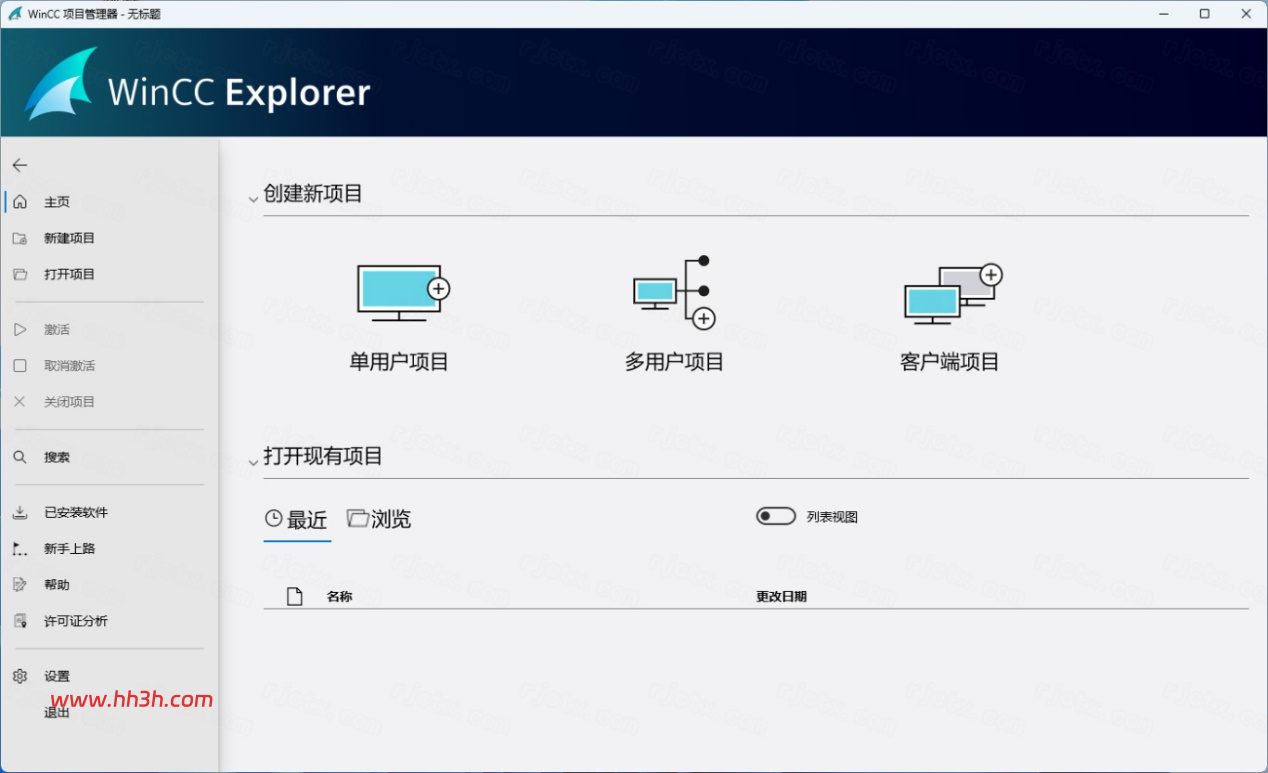This screenshot has height=773, width=1268.
Task: Click the 多用户项目 label
Action: [674, 362]
